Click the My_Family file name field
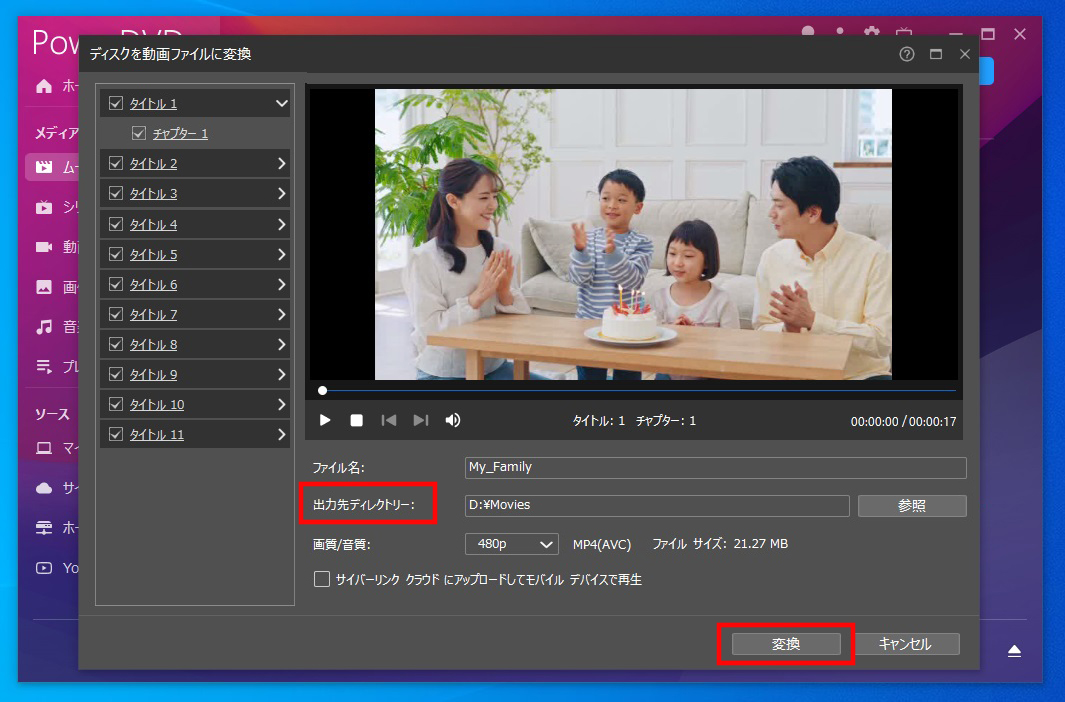This screenshot has height=702, width=1065. (x=714, y=467)
